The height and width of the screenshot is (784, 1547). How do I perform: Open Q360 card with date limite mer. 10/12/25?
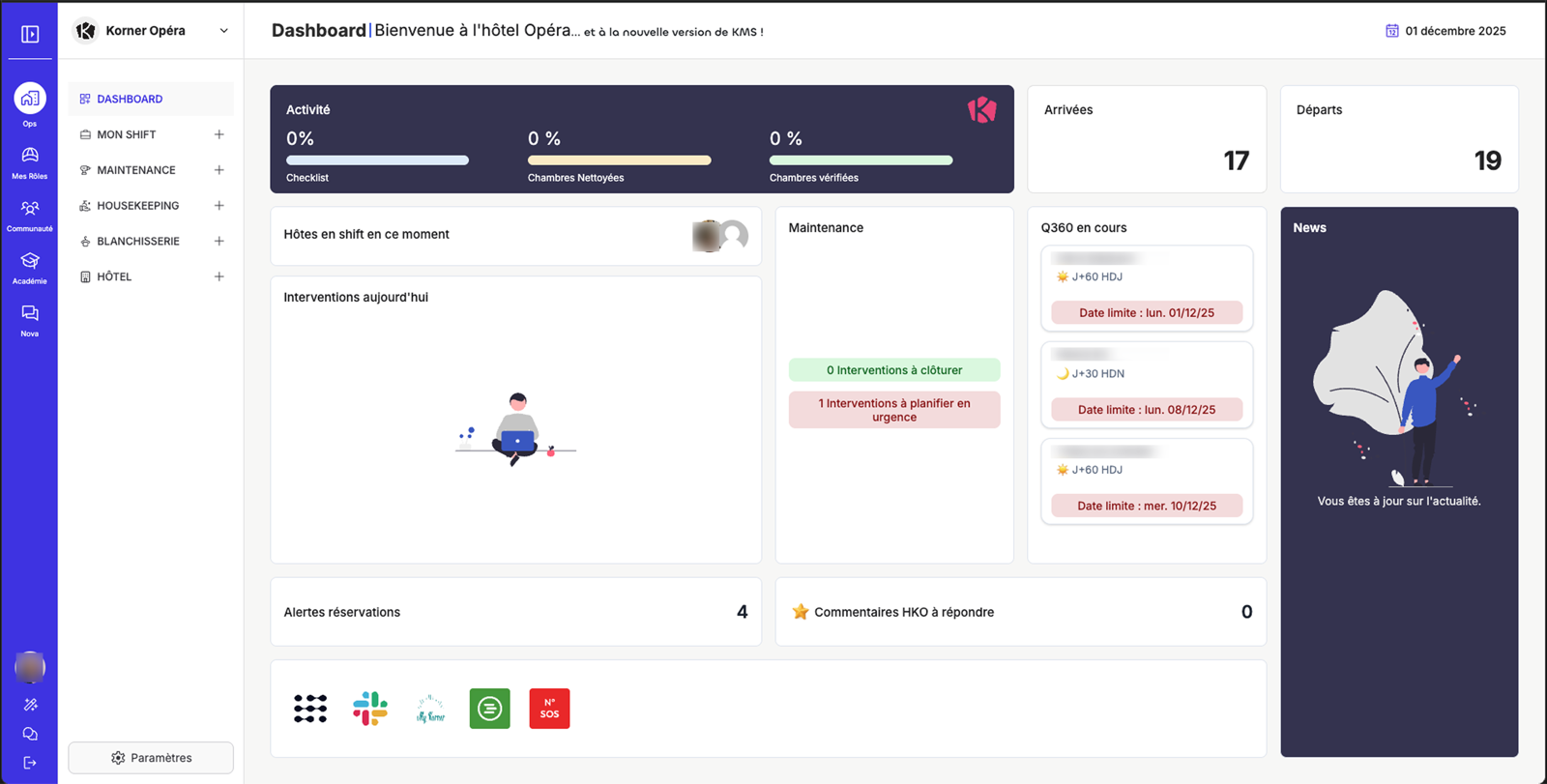1147,481
